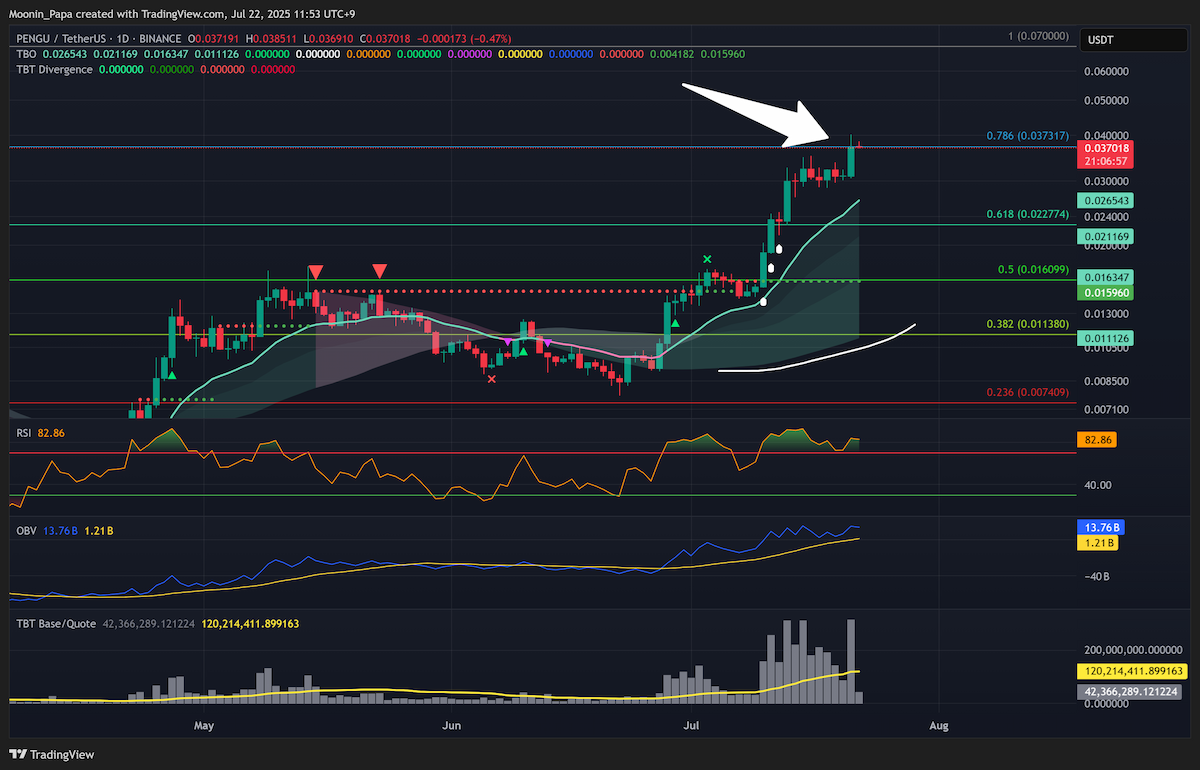Click the OBV indicator legend label
The width and height of the screenshot is (1200, 770).
(24, 530)
